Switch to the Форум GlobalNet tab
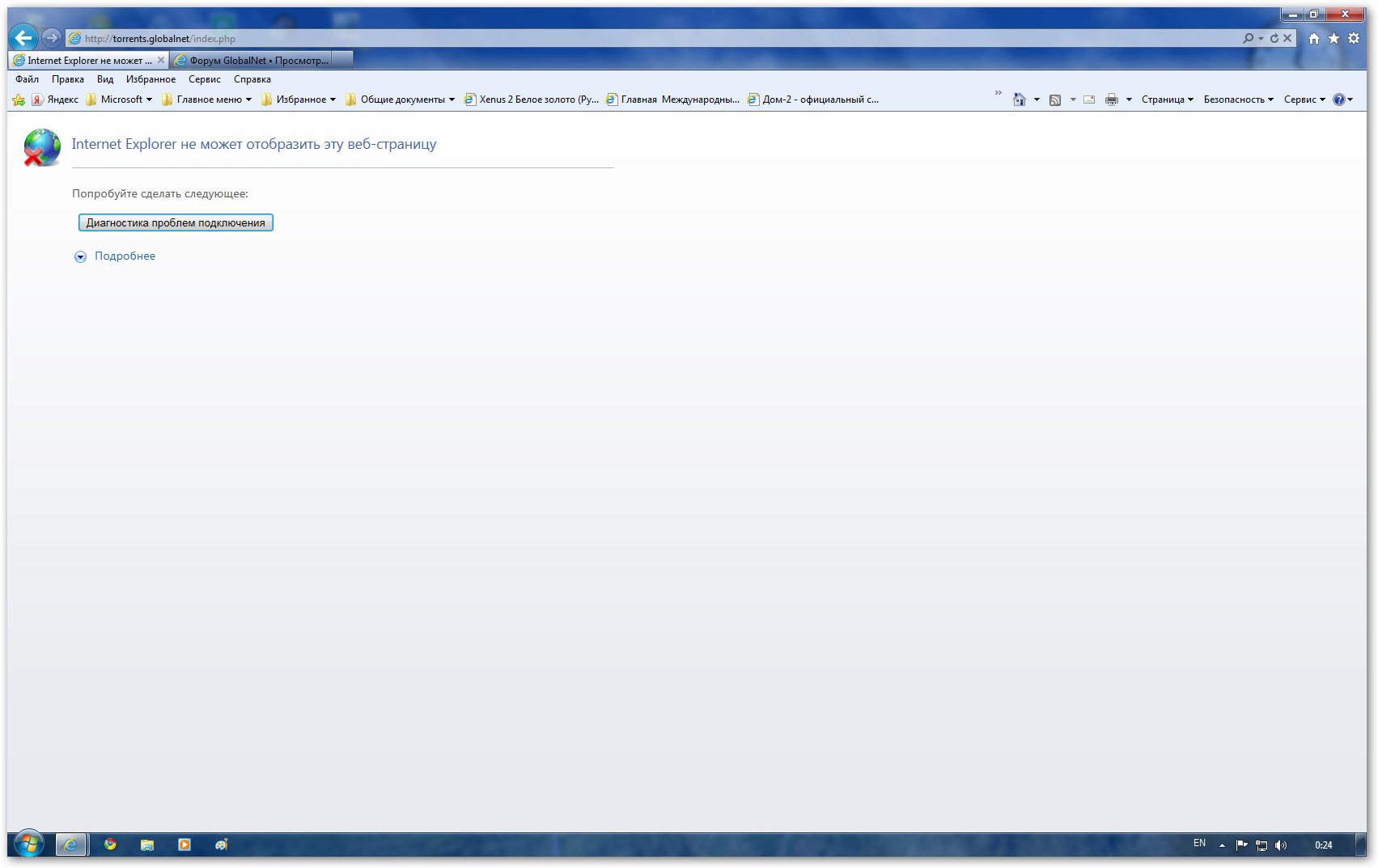 pyautogui.click(x=252, y=60)
